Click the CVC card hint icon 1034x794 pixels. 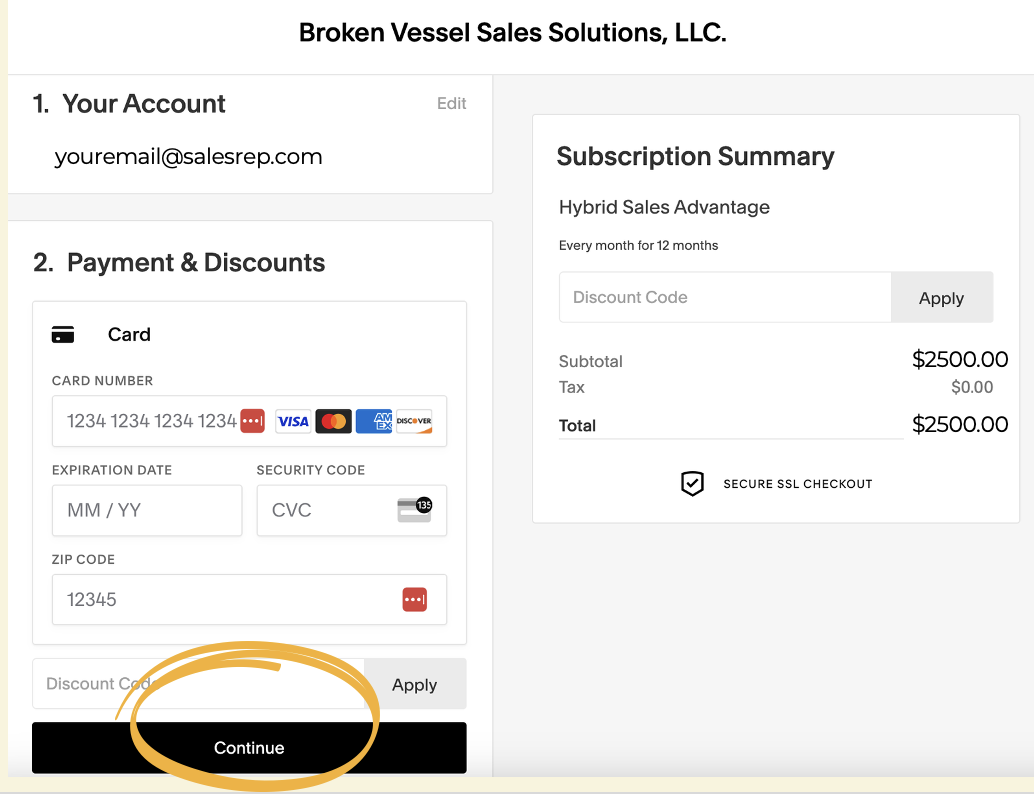pyautogui.click(x=415, y=510)
